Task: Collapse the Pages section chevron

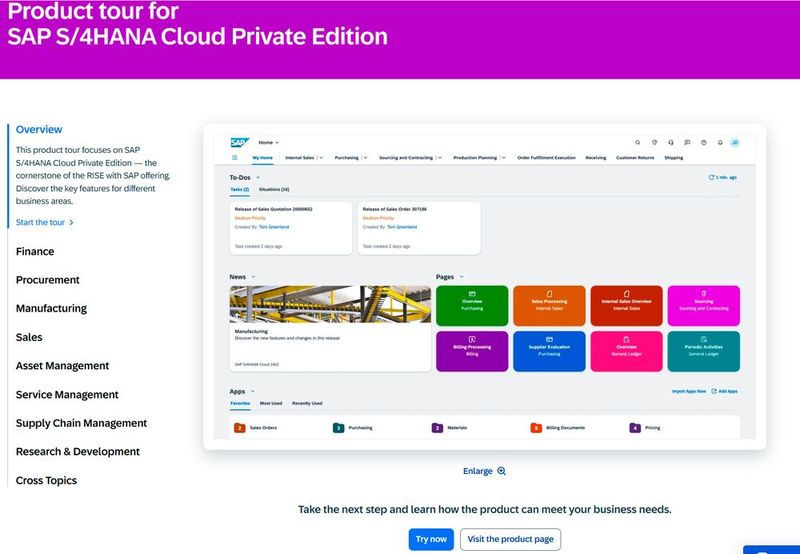Action: 461,276
